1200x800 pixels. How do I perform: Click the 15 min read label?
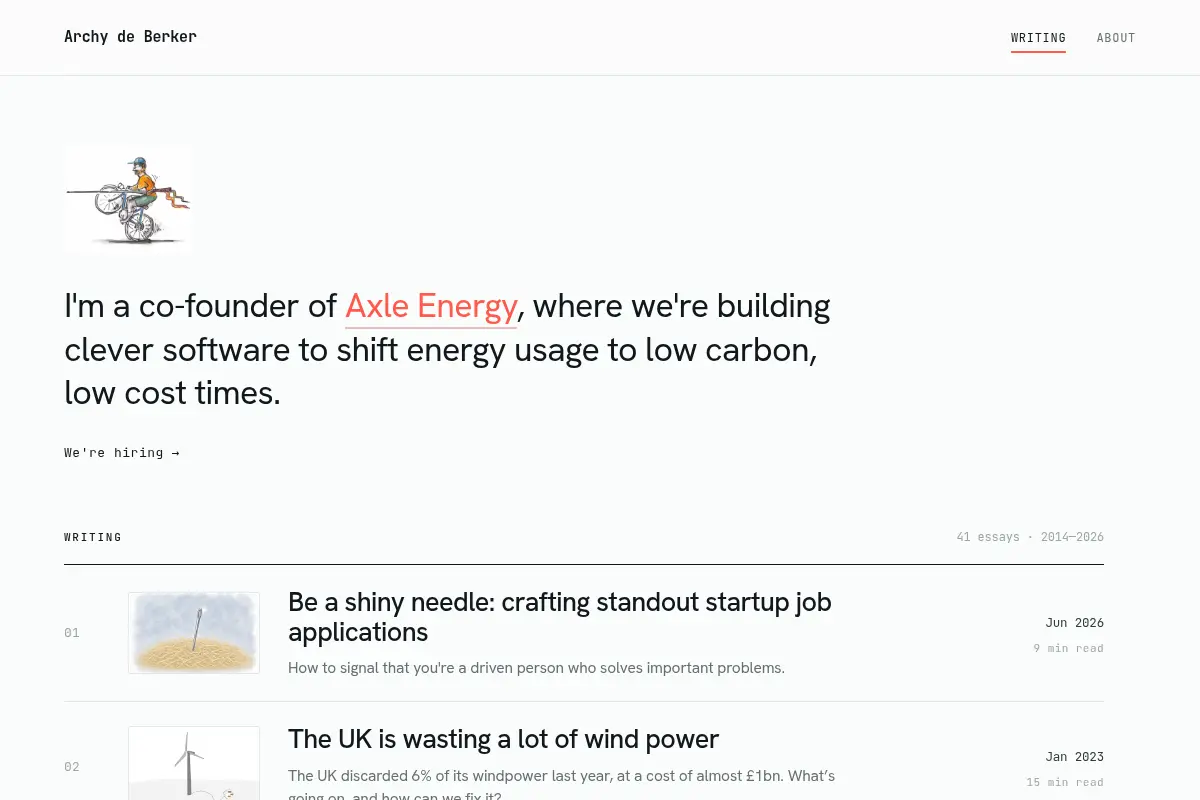[x=1065, y=783]
